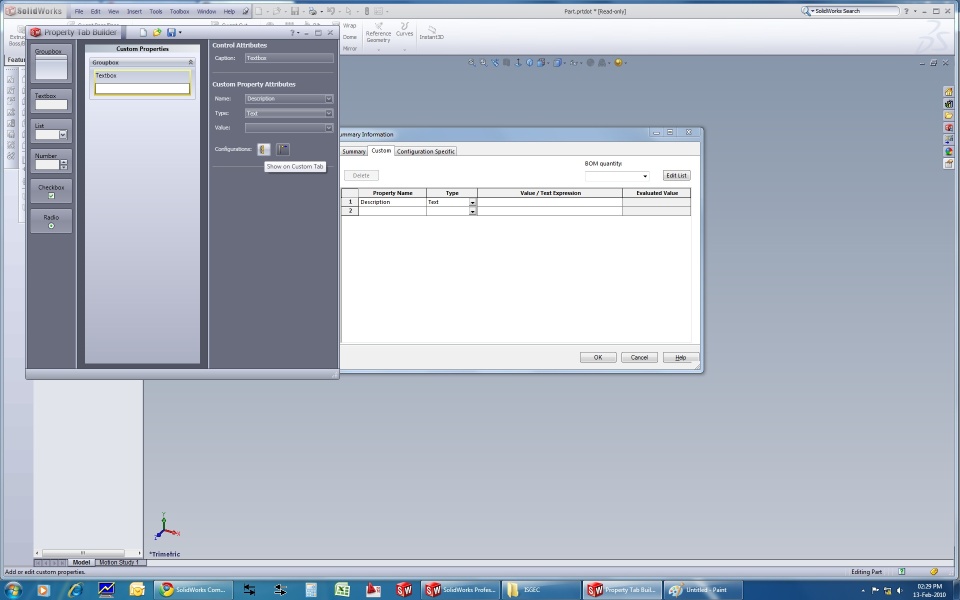Open the SolidWorks Resources house icon in task pane
960x600 pixels.
coord(948,92)
